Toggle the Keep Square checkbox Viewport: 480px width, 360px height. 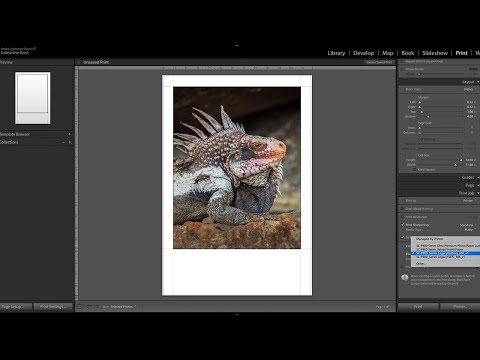(414, 170)
